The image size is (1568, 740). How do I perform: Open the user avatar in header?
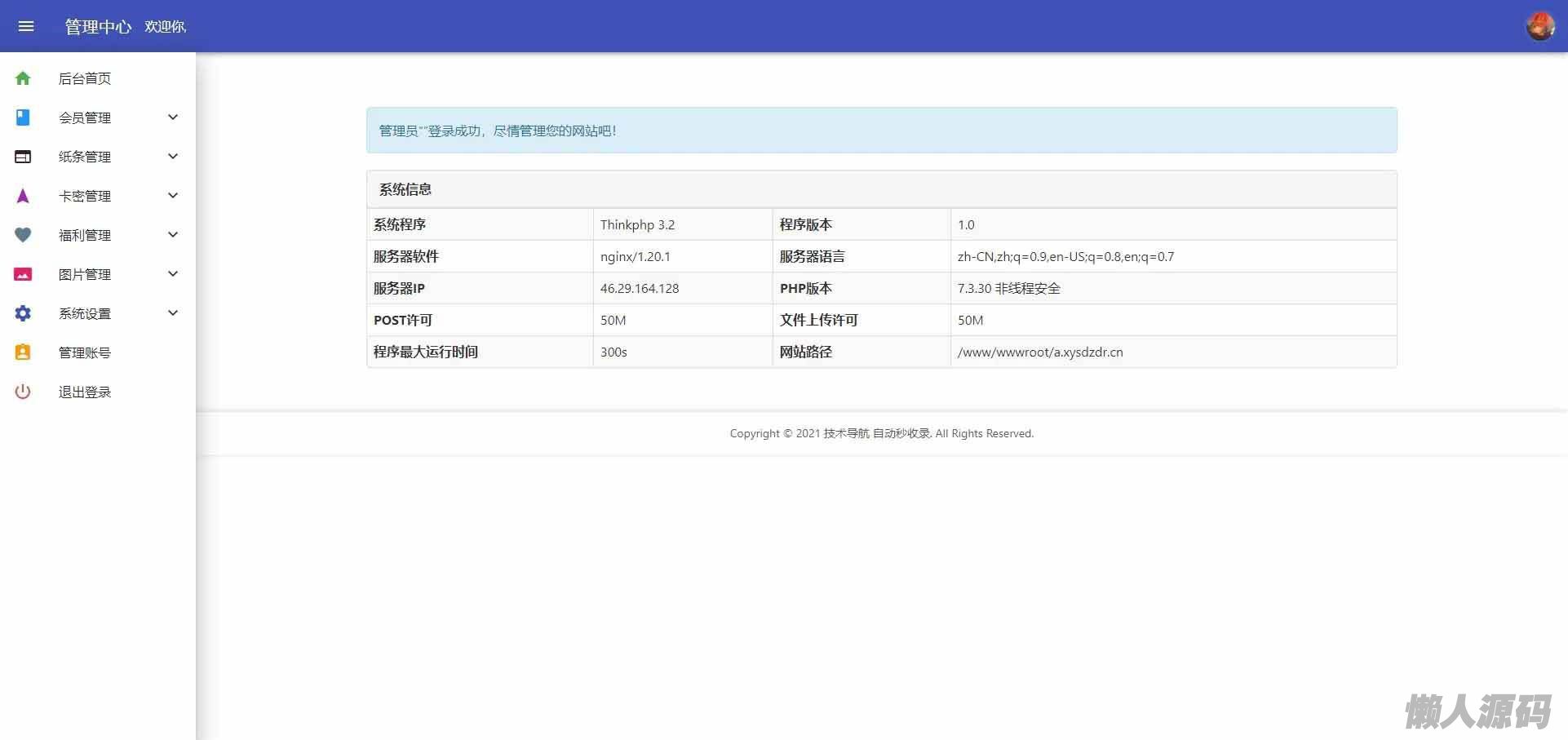coord(1539,26)
